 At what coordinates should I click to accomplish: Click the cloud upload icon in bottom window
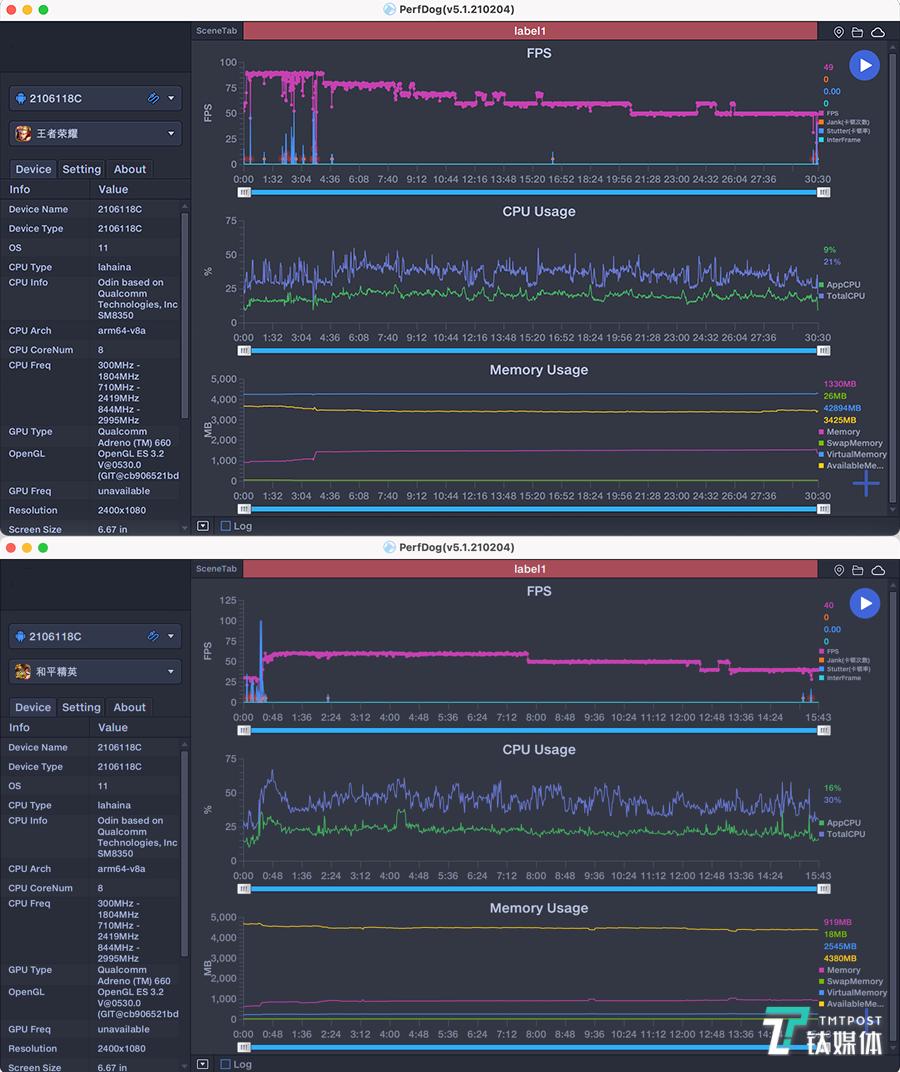tap(878, 570)
